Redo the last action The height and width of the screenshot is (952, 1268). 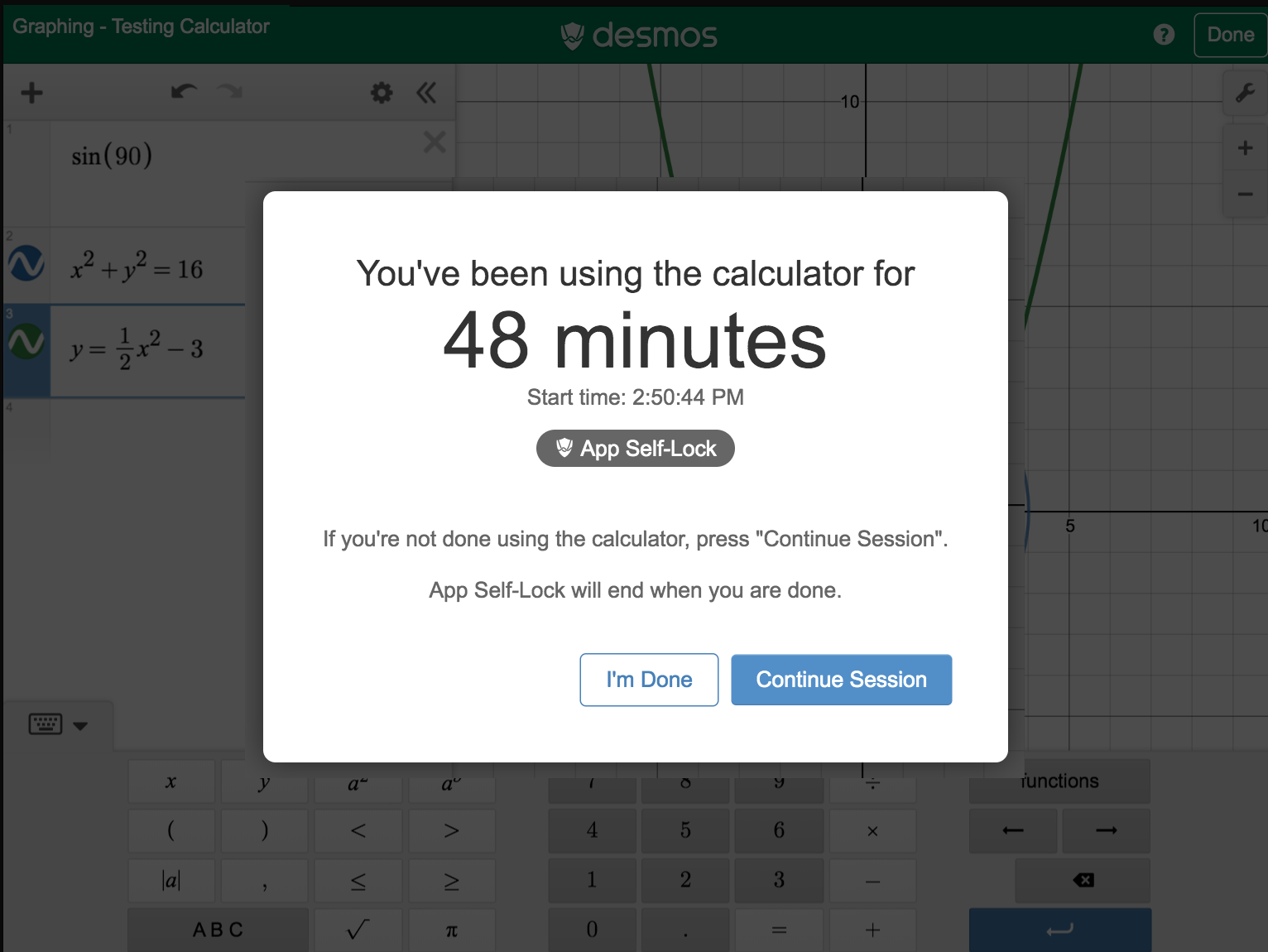point(229,91)
